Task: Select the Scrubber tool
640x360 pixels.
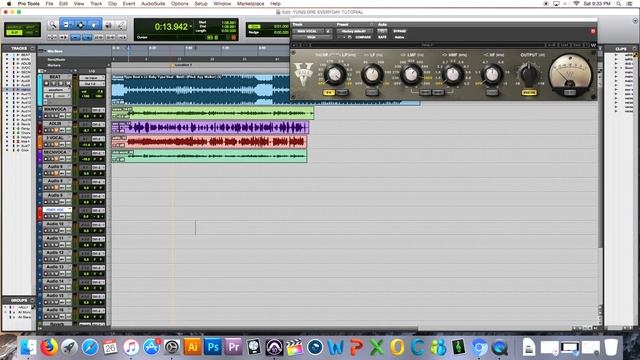Action: 109,25
